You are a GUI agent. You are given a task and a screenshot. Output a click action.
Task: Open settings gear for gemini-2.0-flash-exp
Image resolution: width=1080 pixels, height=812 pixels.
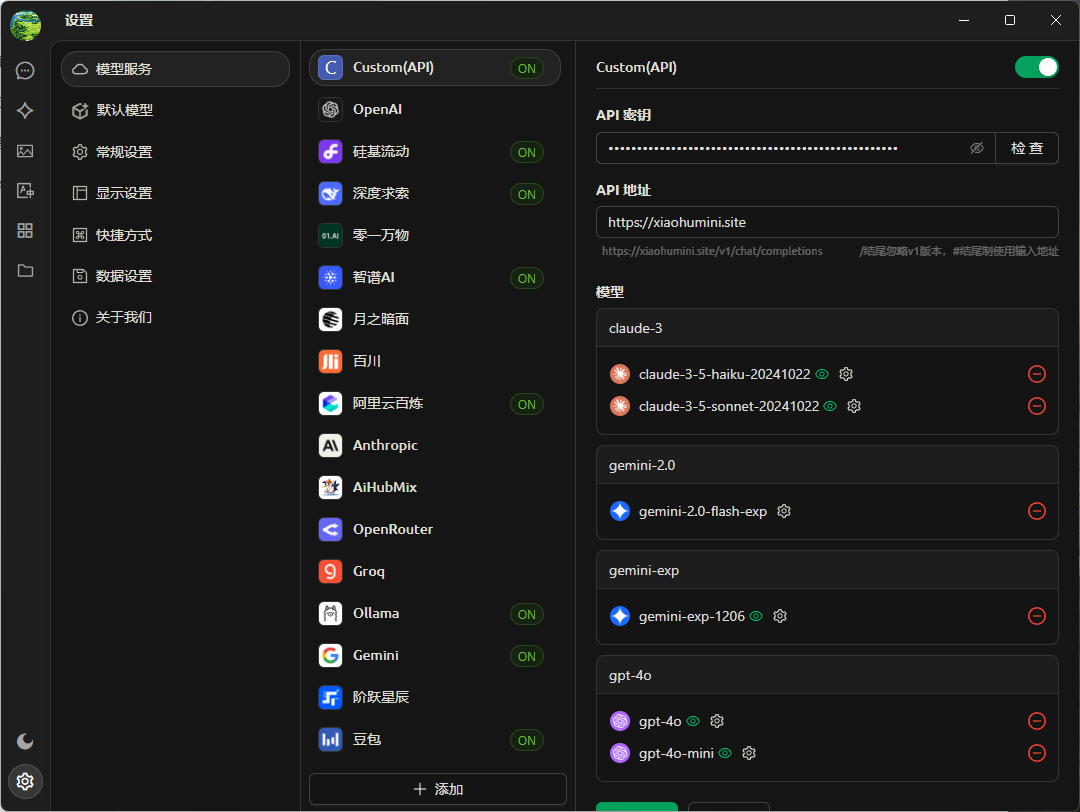(784, 511)
